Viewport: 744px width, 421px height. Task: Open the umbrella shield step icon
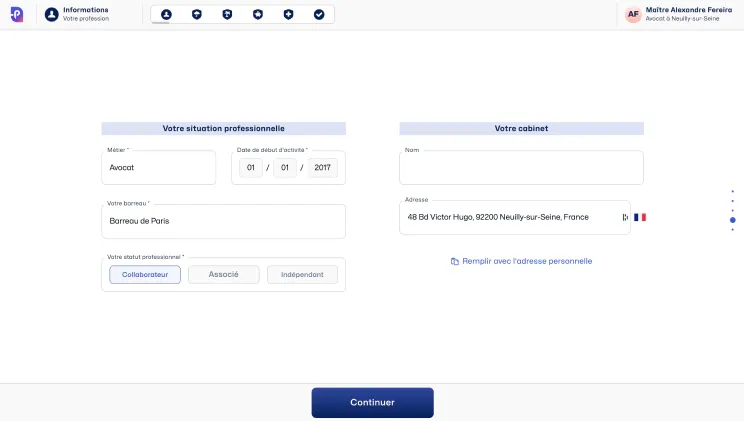pos(196,15)
